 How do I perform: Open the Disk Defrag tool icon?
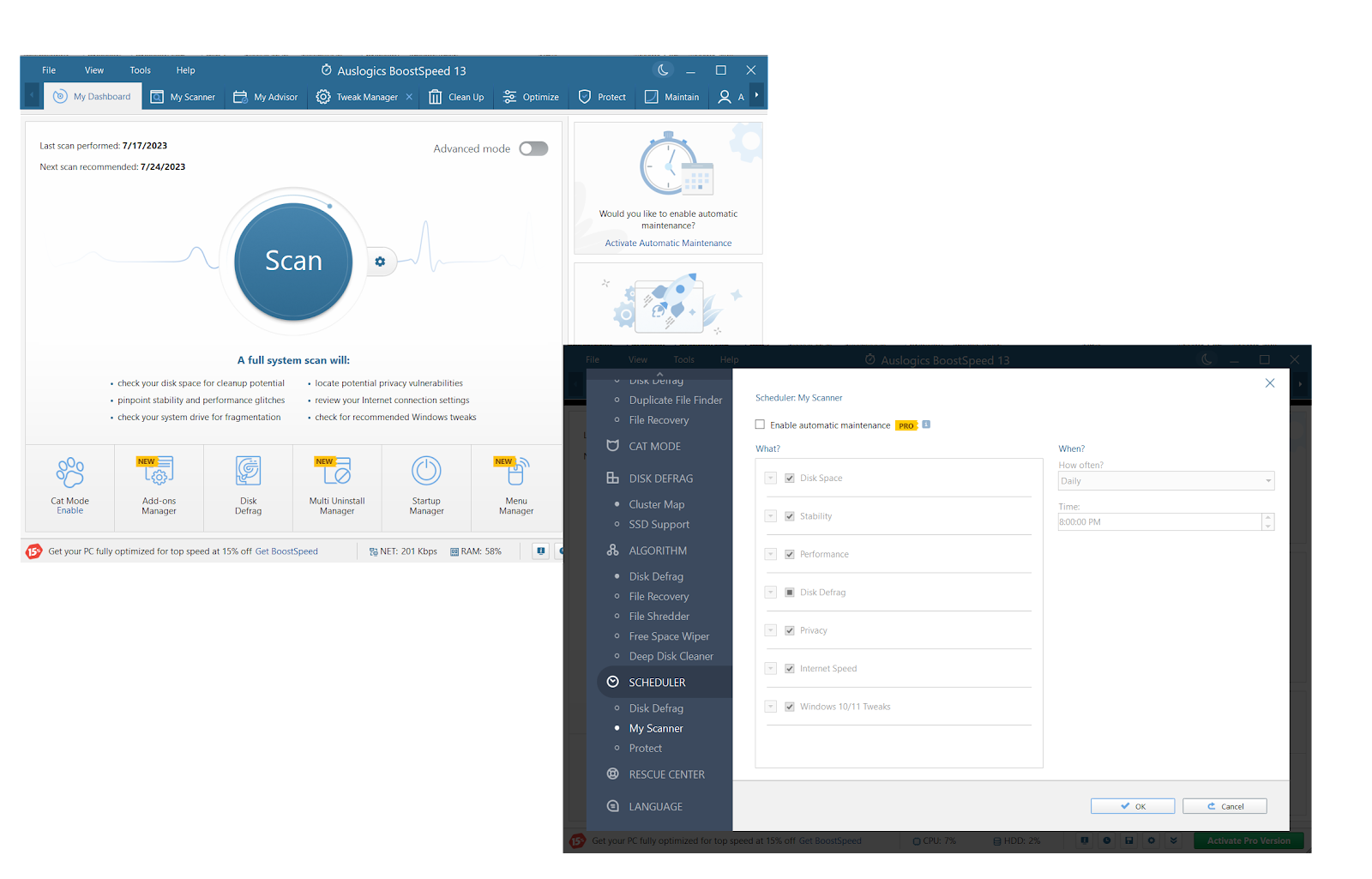coord(248,486)
